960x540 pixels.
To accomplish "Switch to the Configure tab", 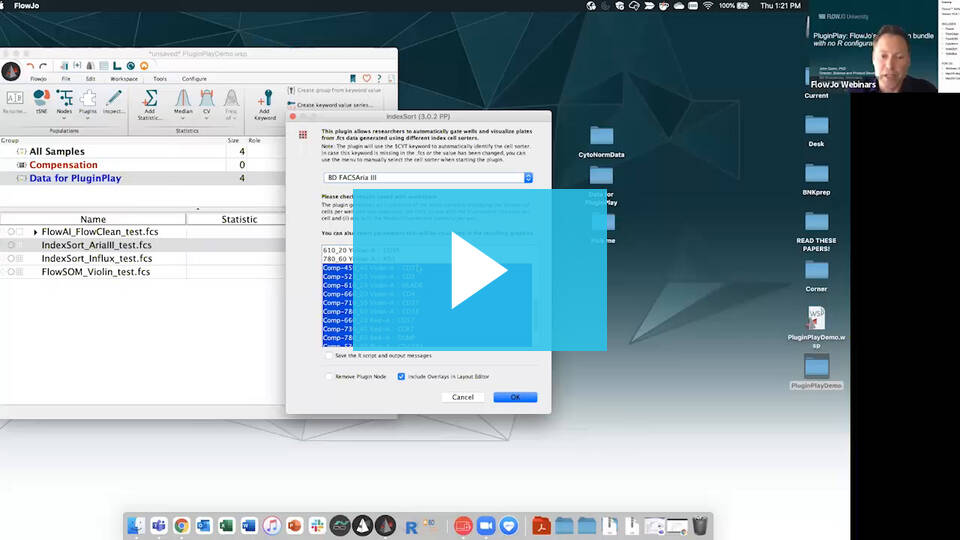I will (194, 79).
